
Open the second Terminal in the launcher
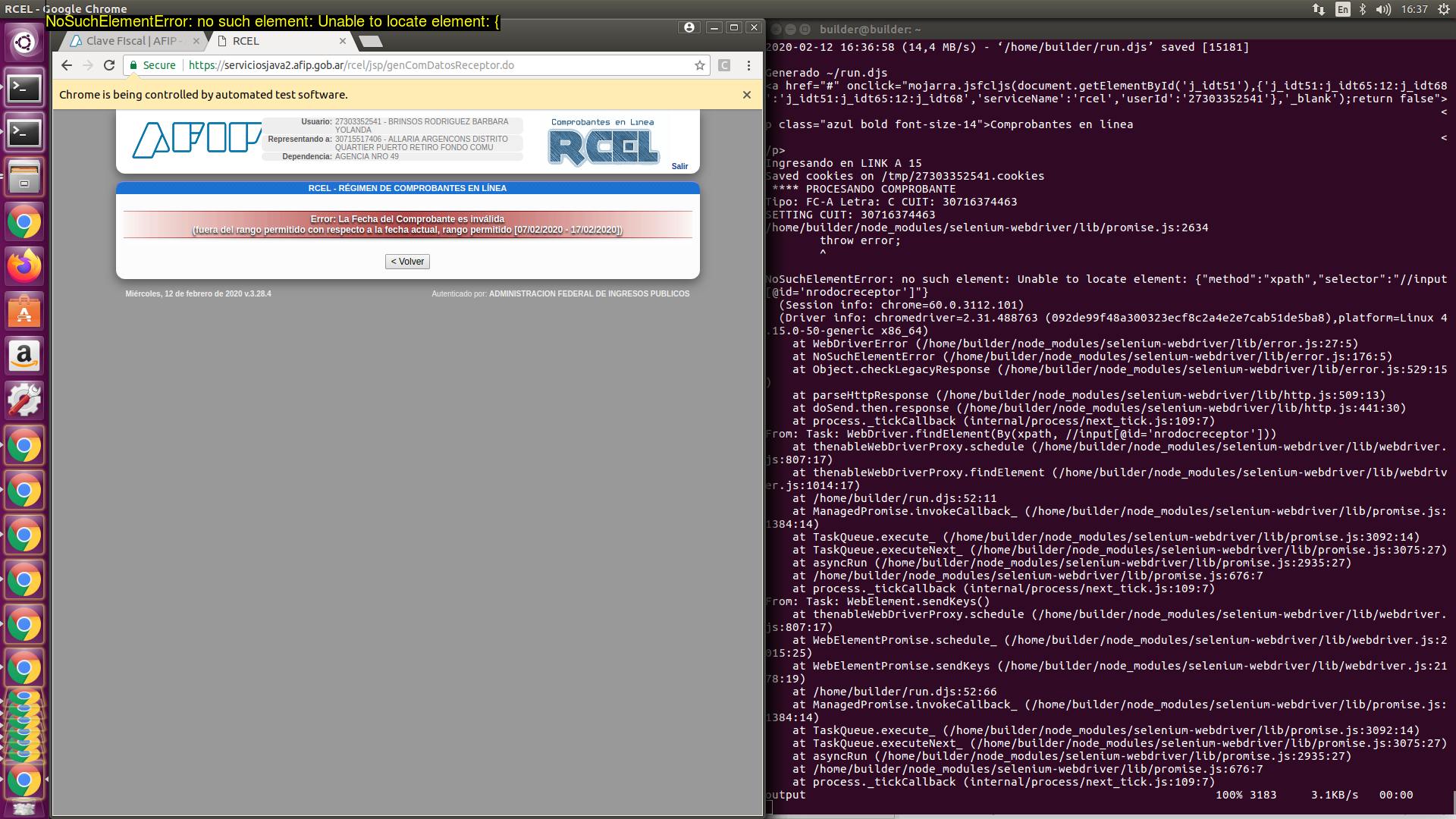pyautogui.click(x=24, y=133)
